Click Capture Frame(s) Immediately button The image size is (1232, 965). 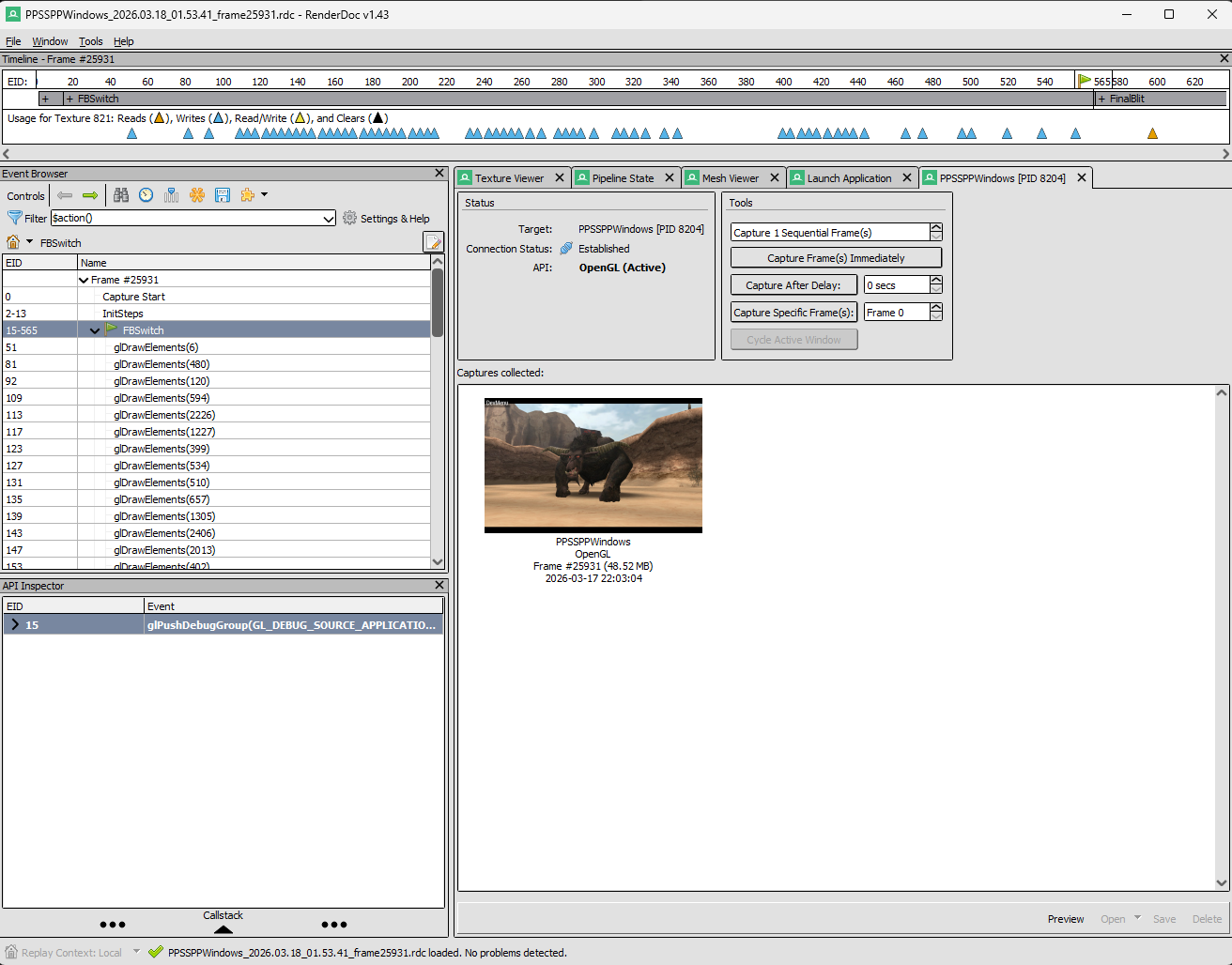[836, 258]
